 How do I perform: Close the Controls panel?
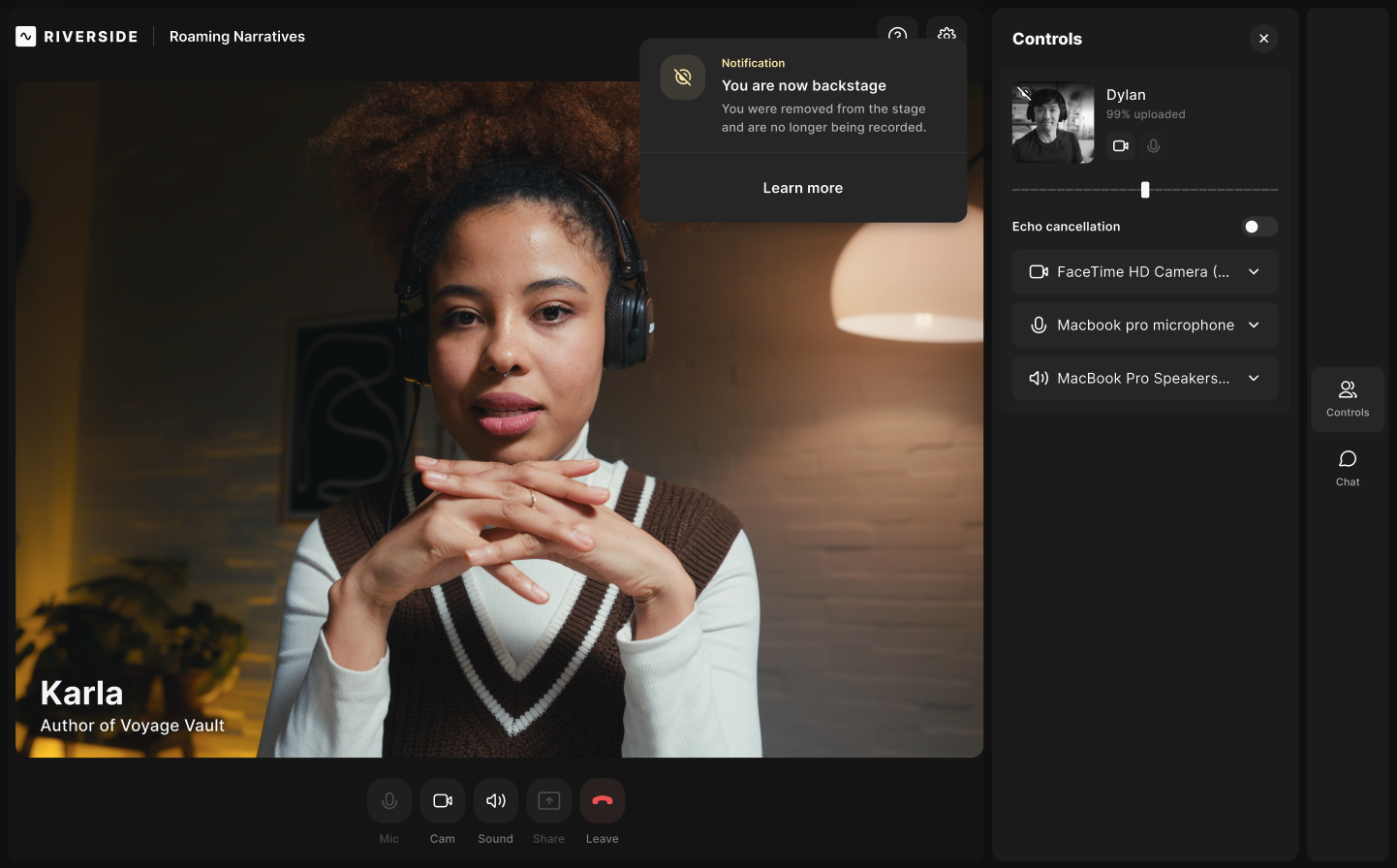tap(1263, 39)
